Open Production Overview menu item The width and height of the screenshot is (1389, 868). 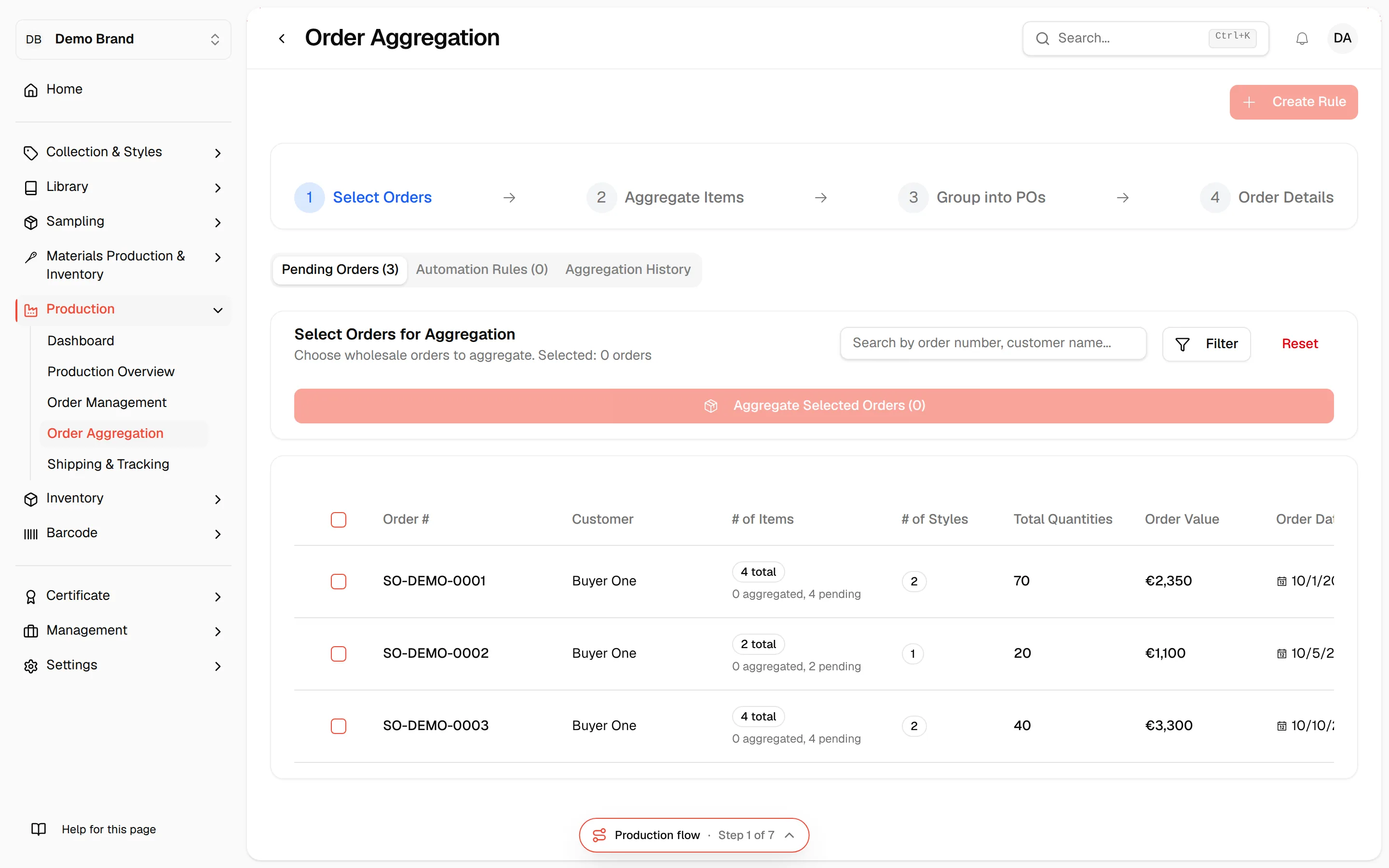click(x=111, y=372)
